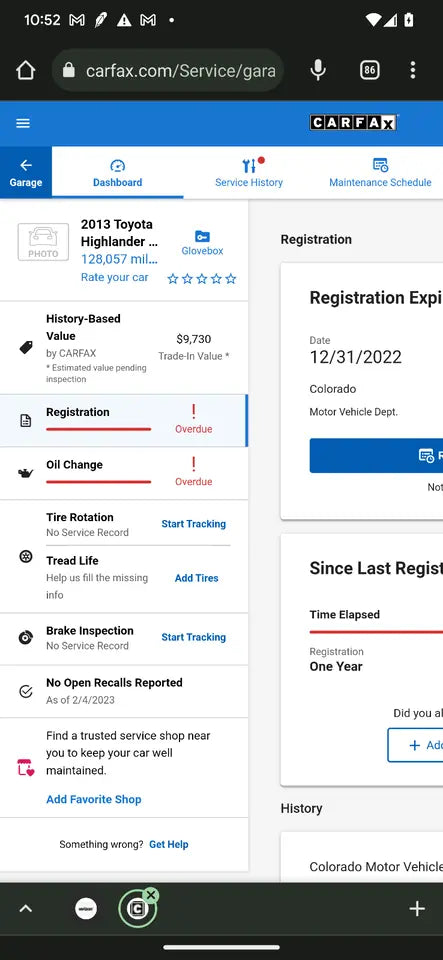
Task: Click the CARFAX logo
Action: [354, 123]
